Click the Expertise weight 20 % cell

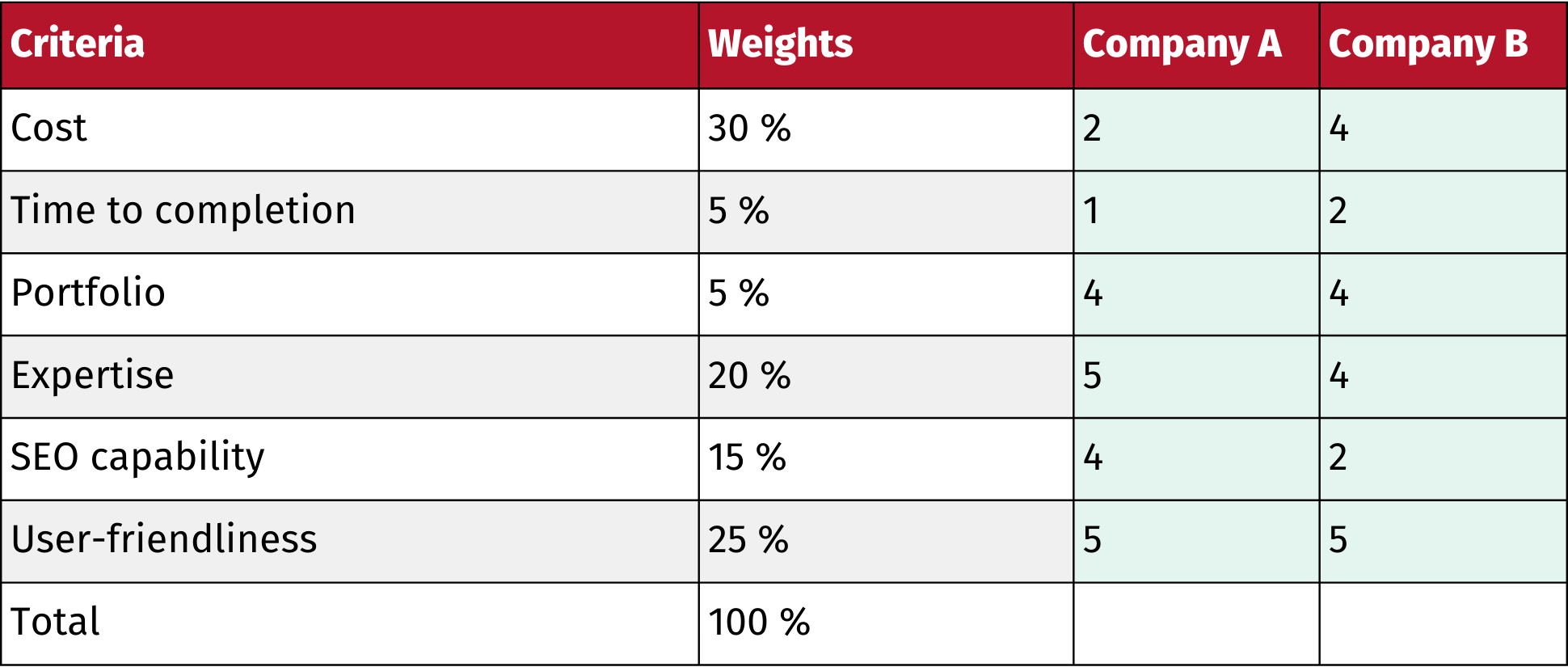pyautogui.click(x=886, y=377)
